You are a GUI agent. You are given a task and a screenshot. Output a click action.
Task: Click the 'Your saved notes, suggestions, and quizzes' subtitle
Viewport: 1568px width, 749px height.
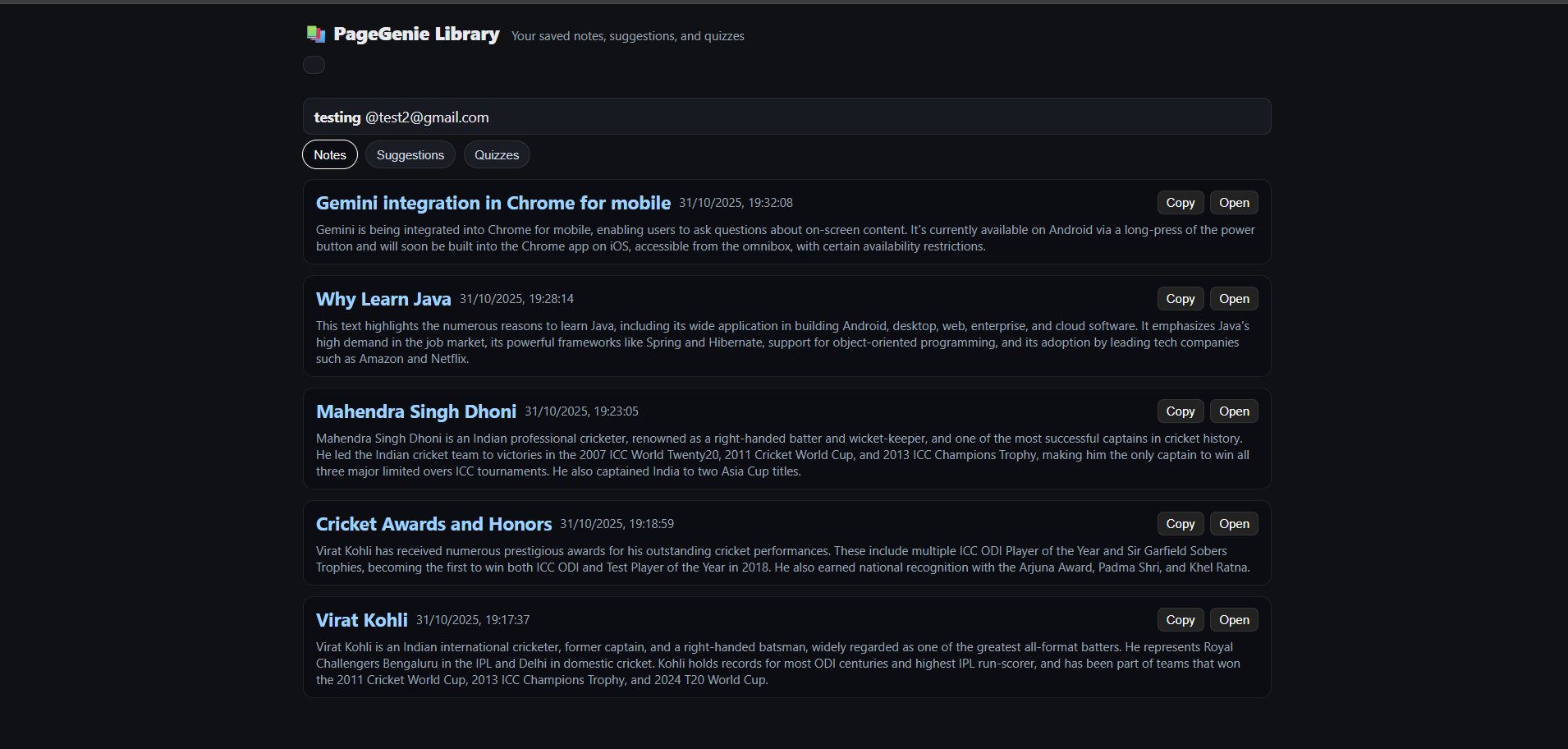(628, 36)
